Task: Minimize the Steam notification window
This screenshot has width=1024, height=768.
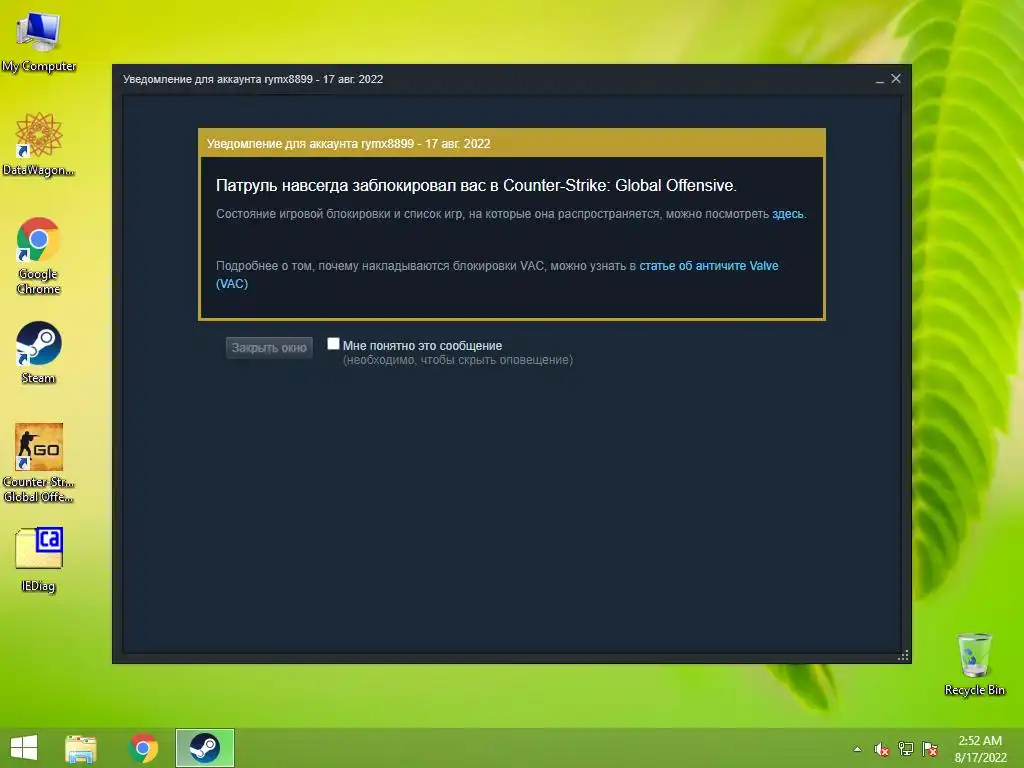Action: (x=880, y=80)
